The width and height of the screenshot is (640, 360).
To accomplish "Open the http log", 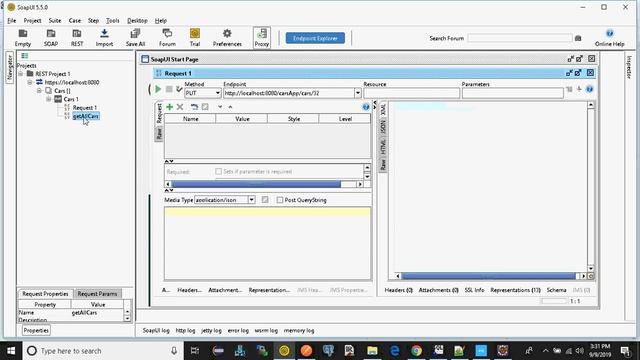I will click(x=185, y=331).
